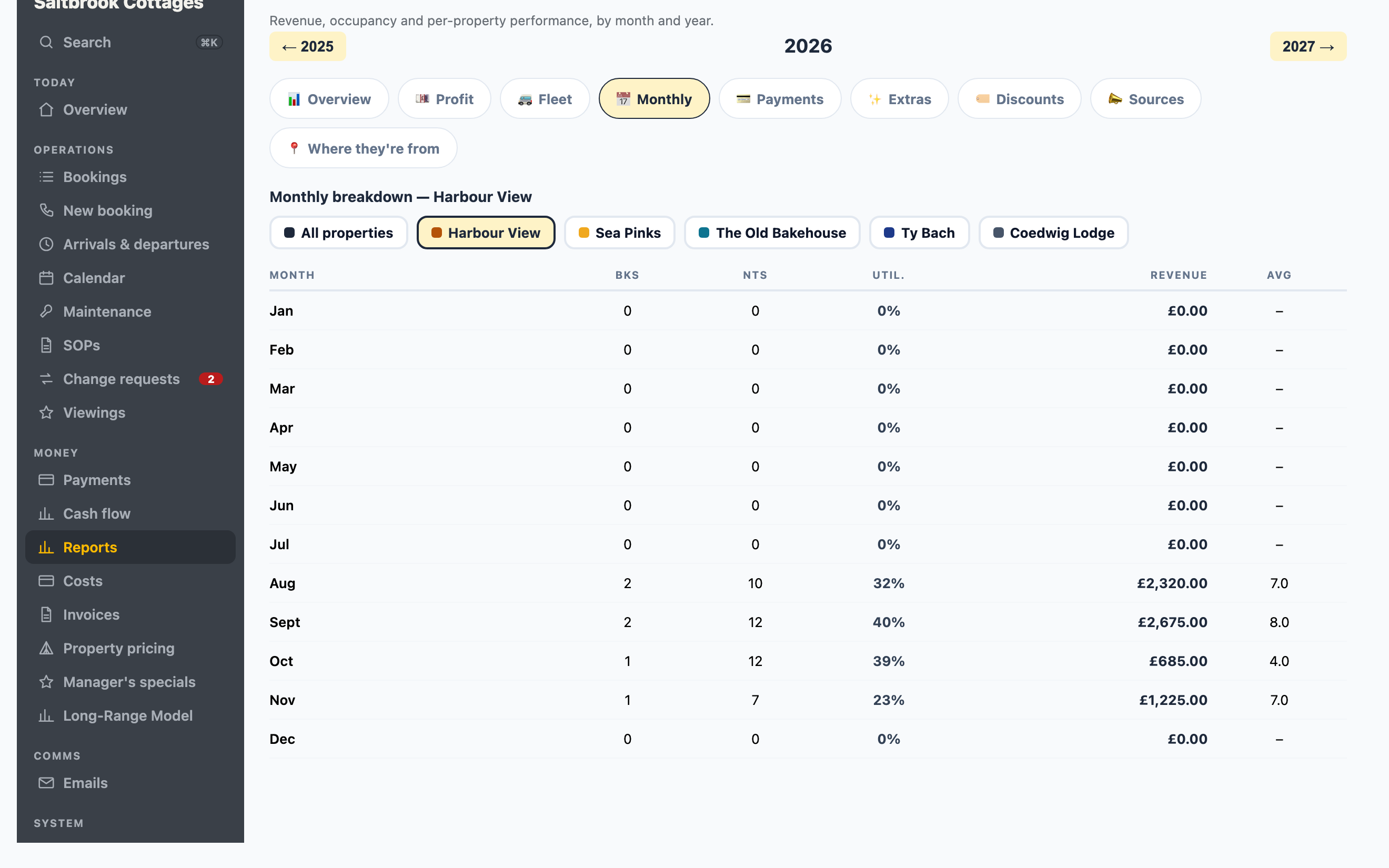1389x868 pixels.
Task: Click the chart icon for Long-Range Model
Action: (46, 716)
